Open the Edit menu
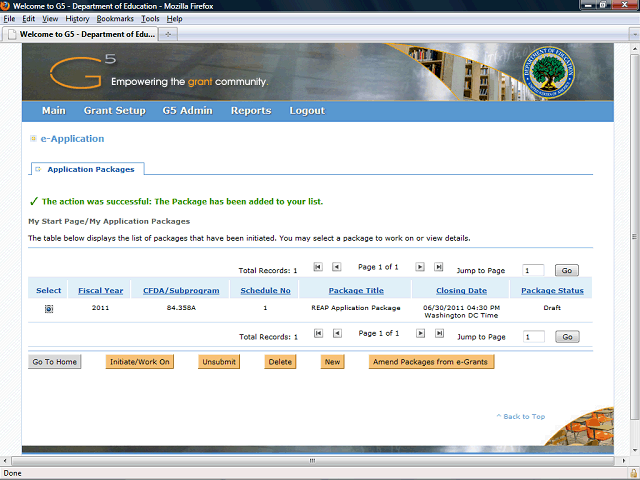The width and height of the screenshot is (640, 480). 28,19
